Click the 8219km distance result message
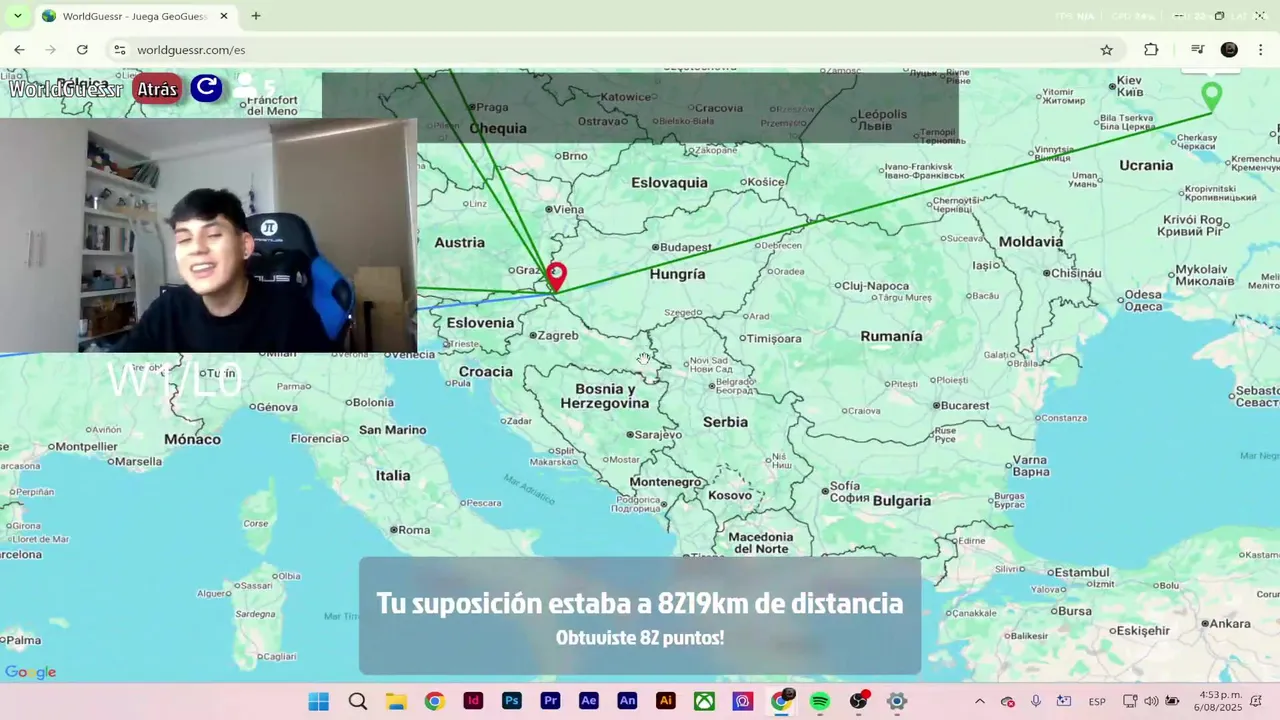 [x=640, y=603]
